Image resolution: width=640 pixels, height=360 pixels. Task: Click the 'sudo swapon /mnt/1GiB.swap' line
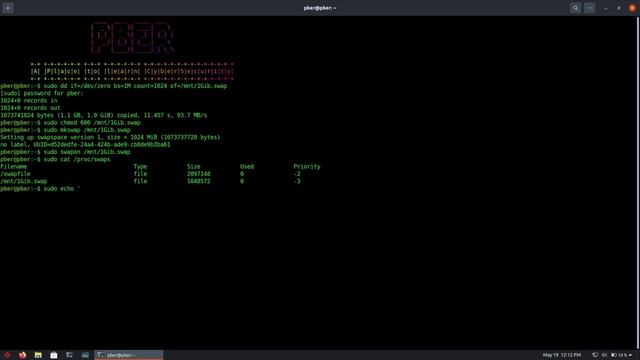65,152
